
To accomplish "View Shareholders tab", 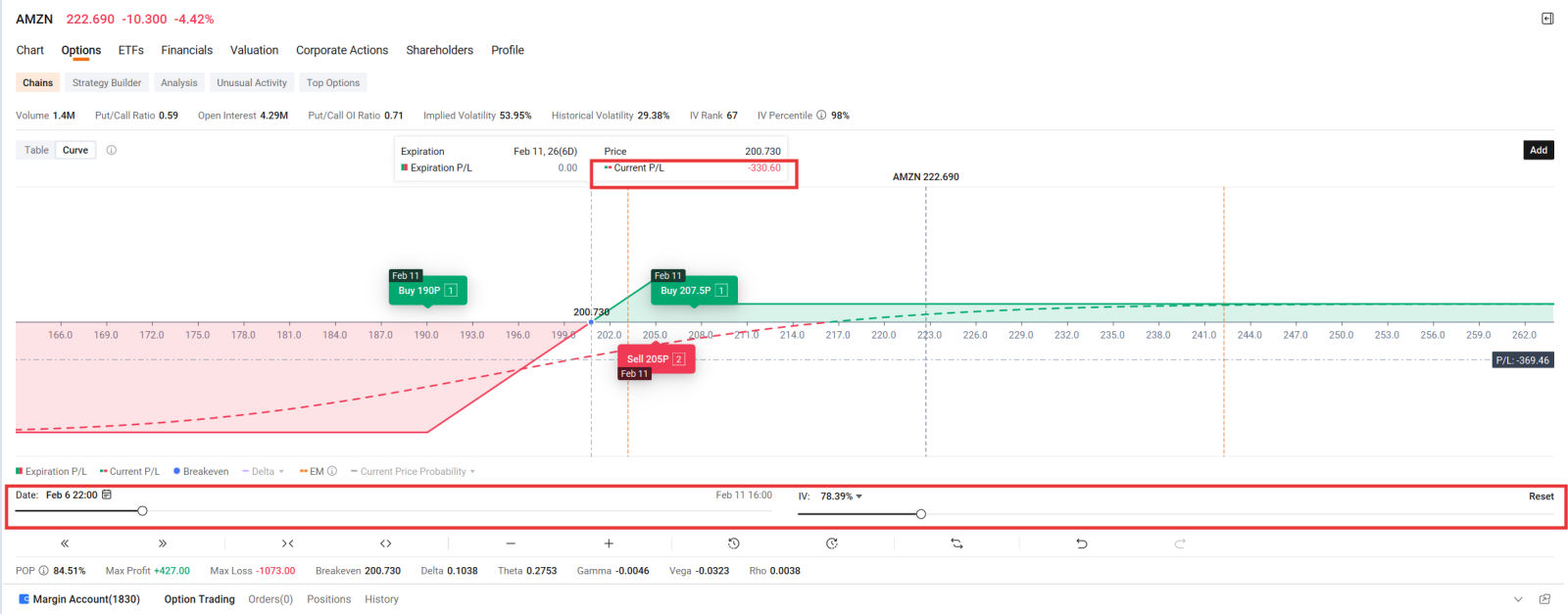I will [x=440, y=50].
